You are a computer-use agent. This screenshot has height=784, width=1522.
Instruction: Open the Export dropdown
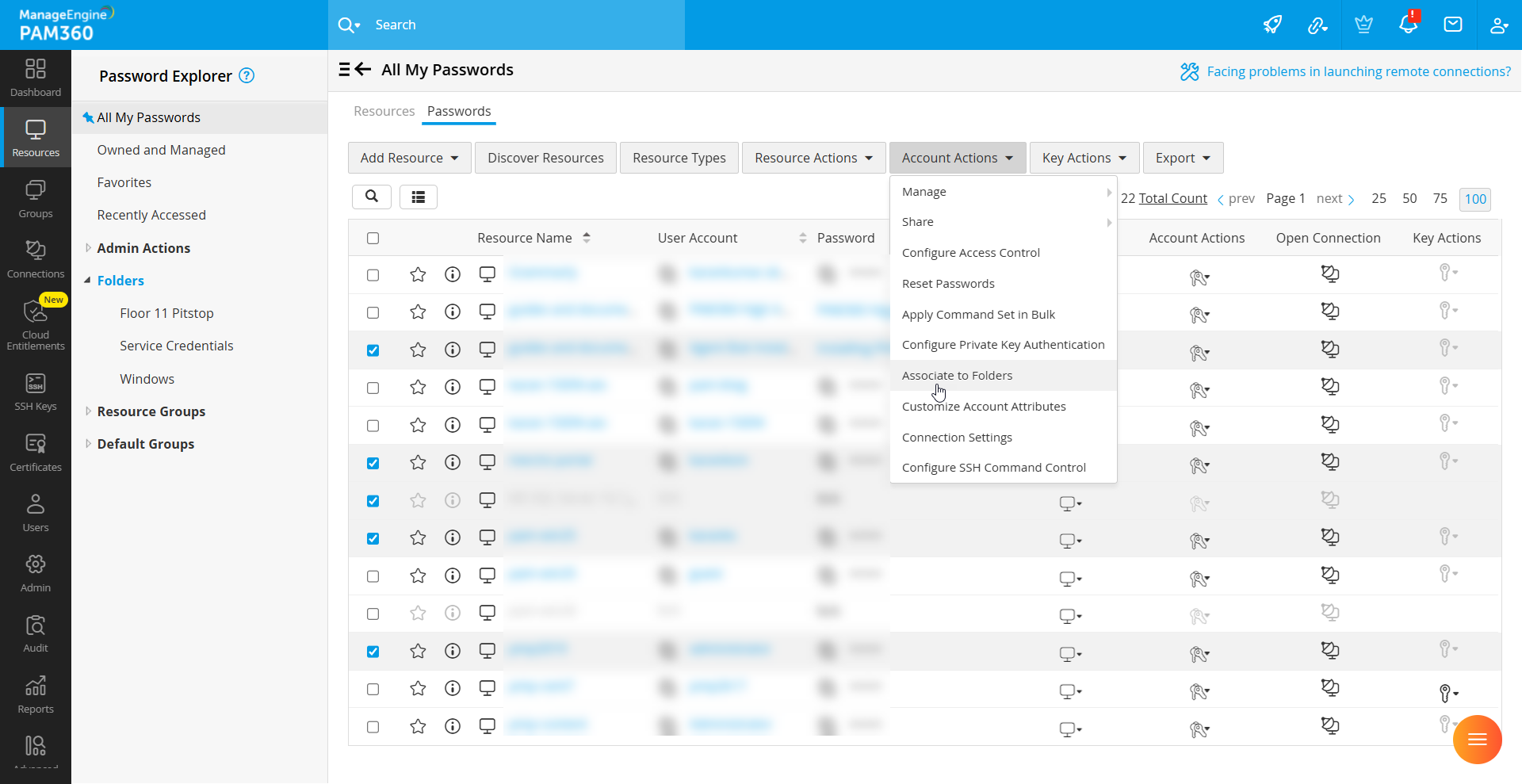click(x=1182, y=158)
